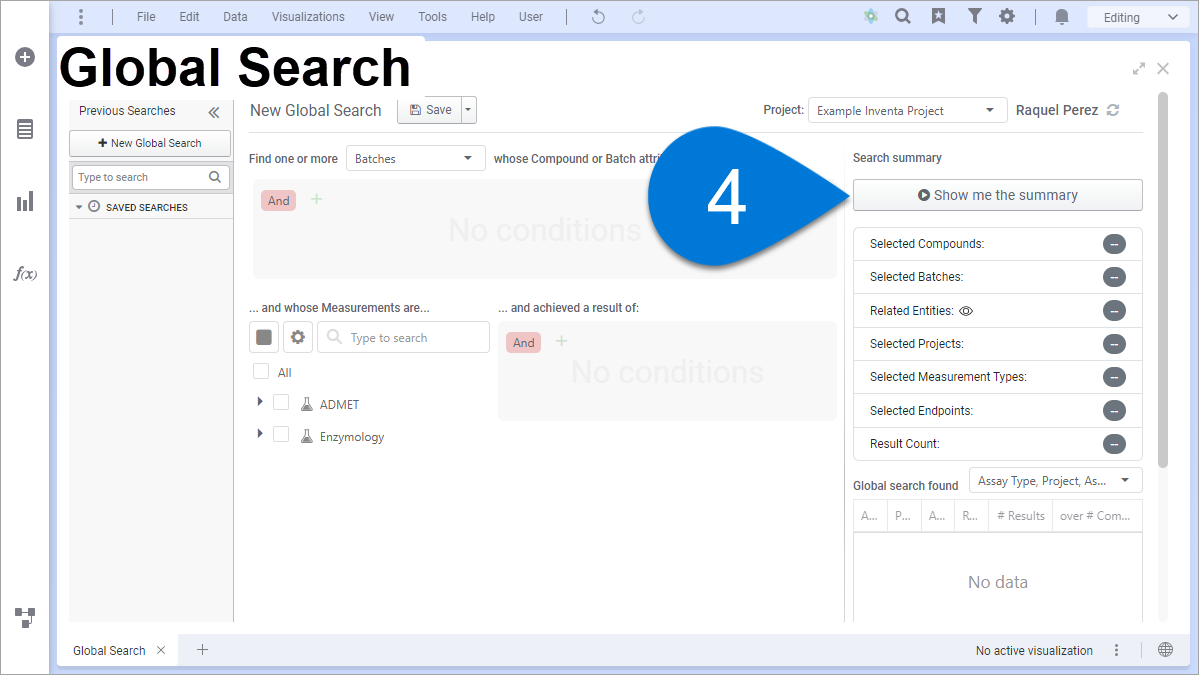The height and width of the screenshot is (675, 1199).
Task: Focus the measurements Type to search field
Action: [x=403, y=337]
